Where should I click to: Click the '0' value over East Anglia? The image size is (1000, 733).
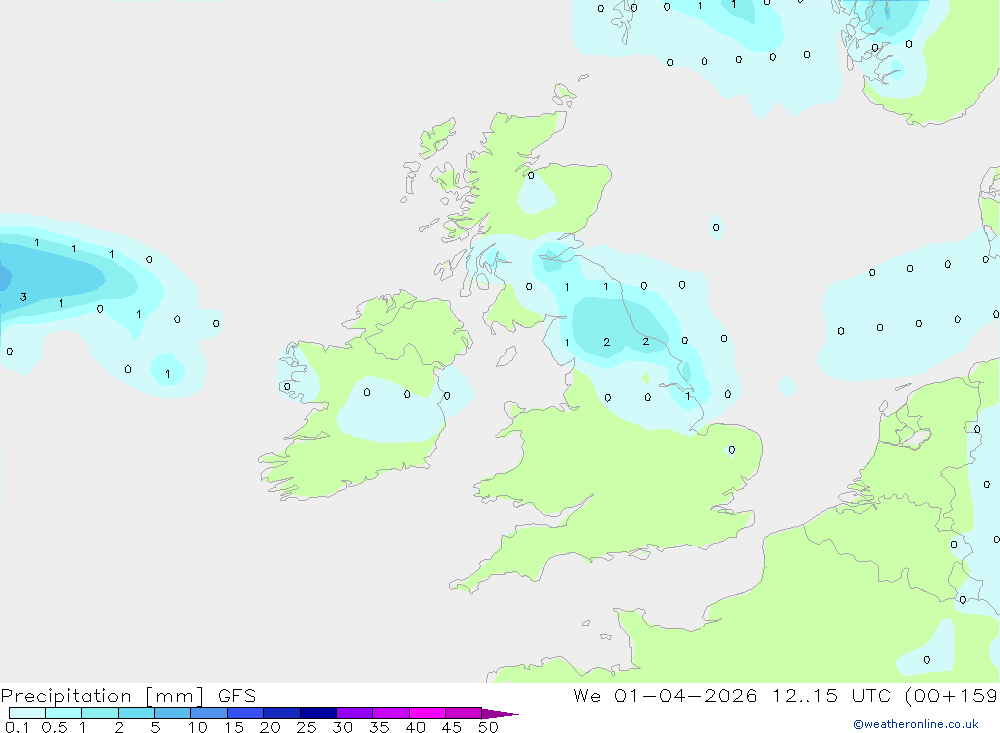[x=732, y=450]
